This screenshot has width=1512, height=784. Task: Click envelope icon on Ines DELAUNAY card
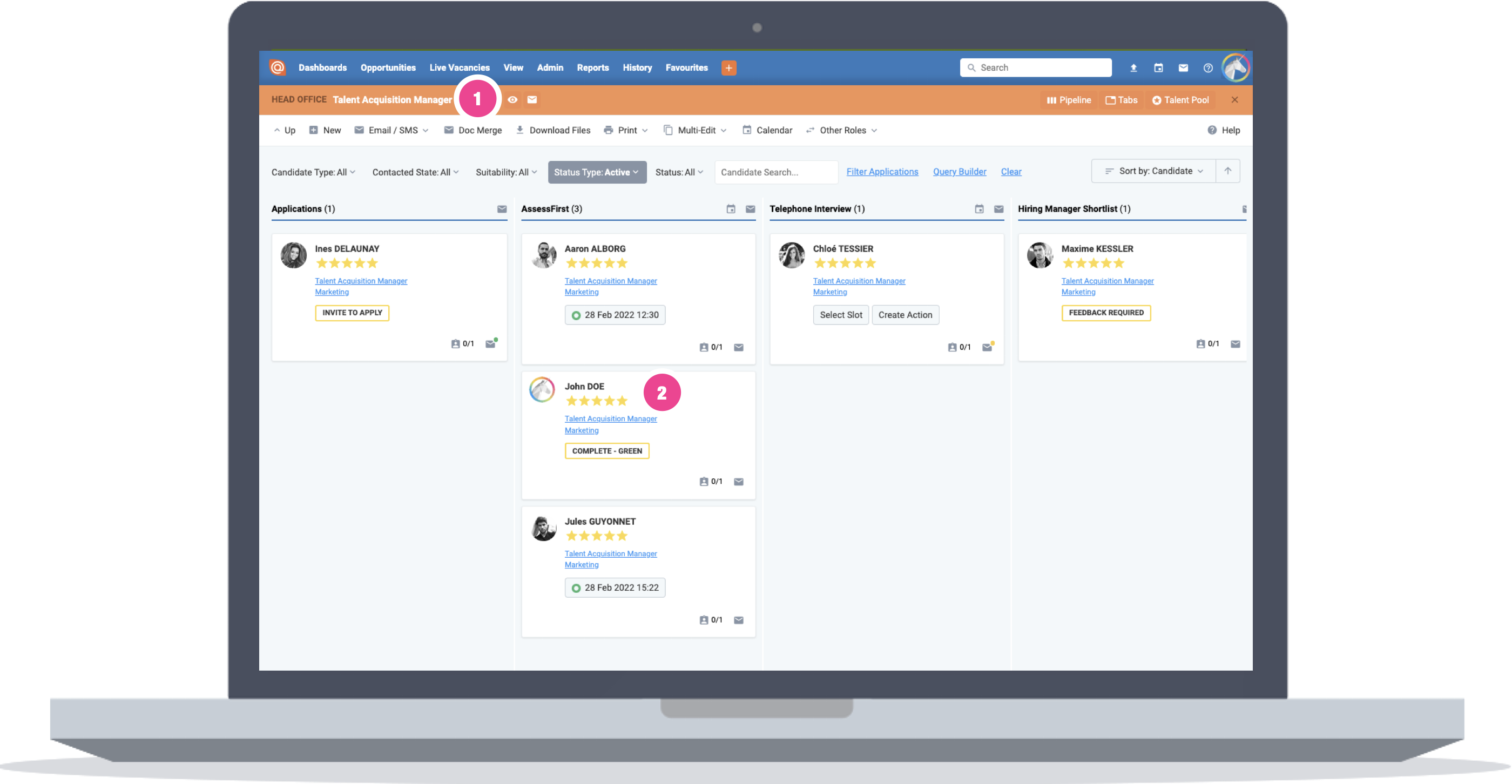pyautogui.click(x=491, y=344)
